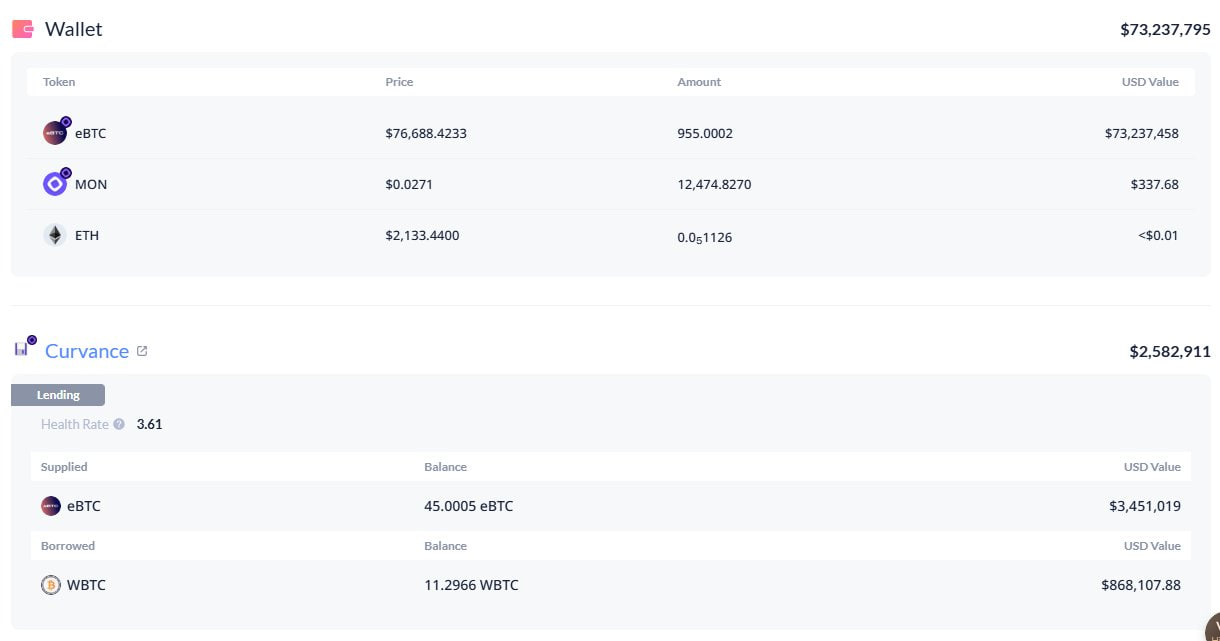
Task: Click the Health Rate label
Action: tap(74, 424)
